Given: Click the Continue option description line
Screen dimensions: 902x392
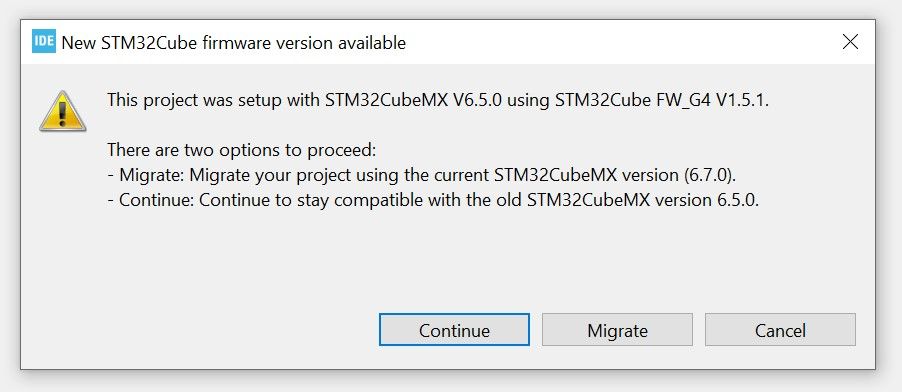Looking at the screenshot, I should click(x=433, y=201).
